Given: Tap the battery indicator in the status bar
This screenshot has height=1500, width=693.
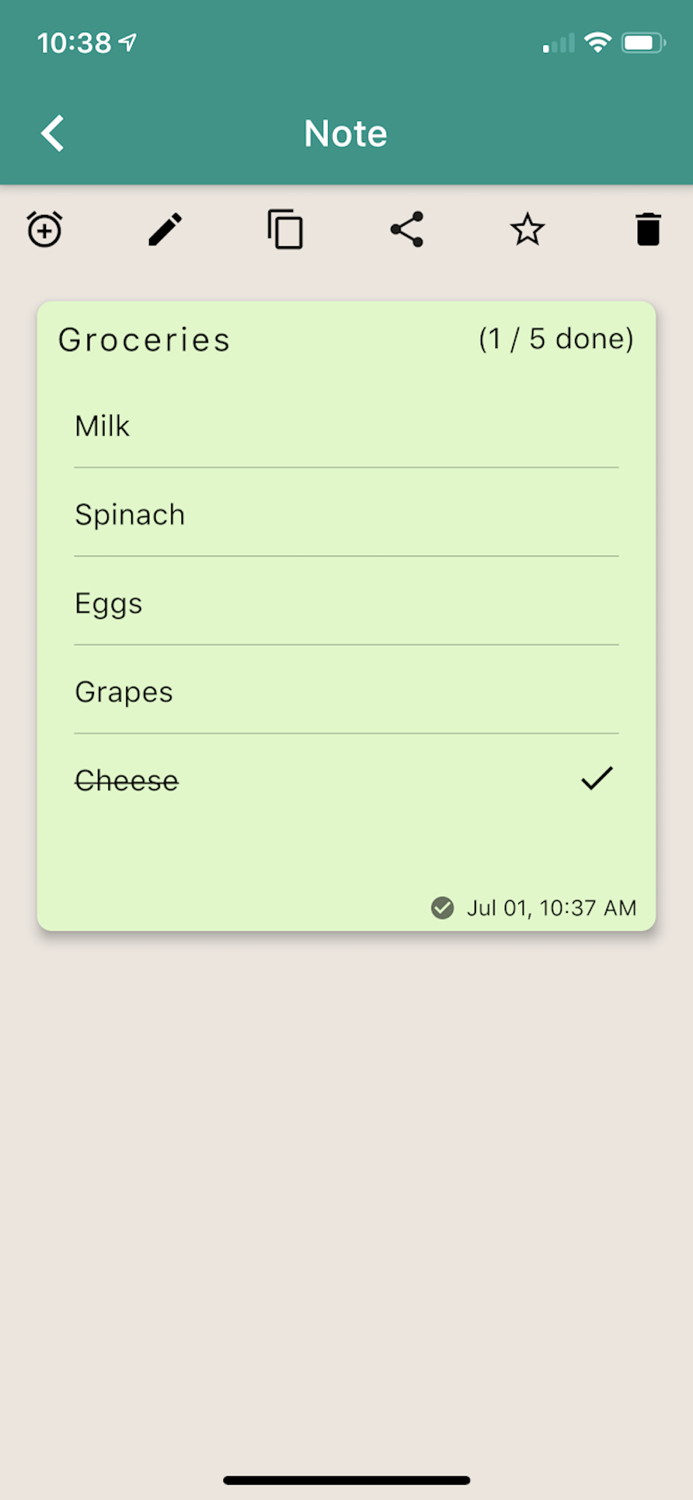Looking at the screenshot, I should (643, 43).
